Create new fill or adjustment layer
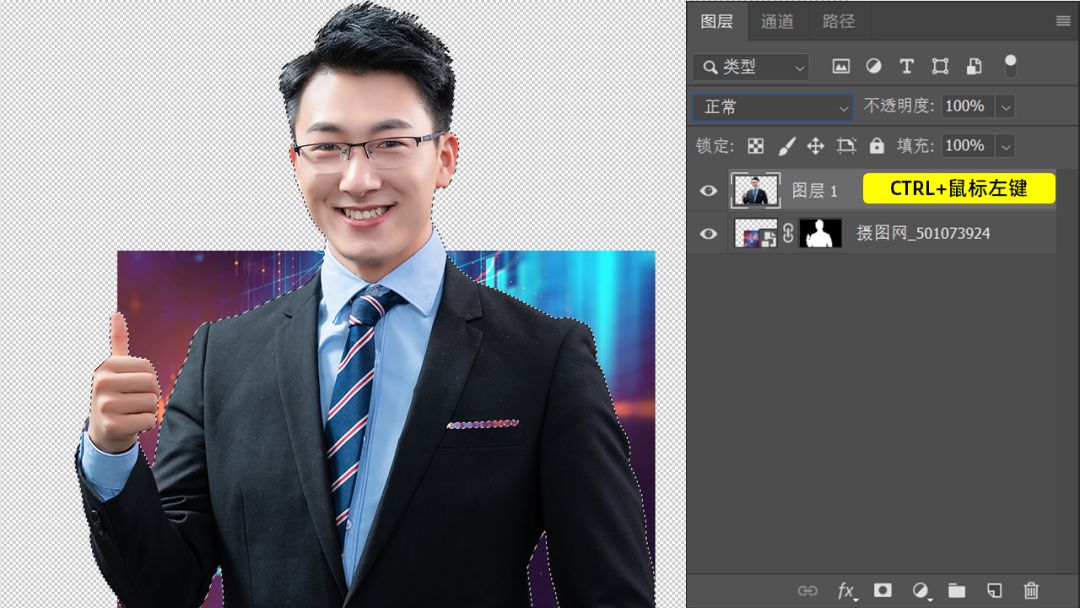1080x608 pixels. tap(920, 591)
